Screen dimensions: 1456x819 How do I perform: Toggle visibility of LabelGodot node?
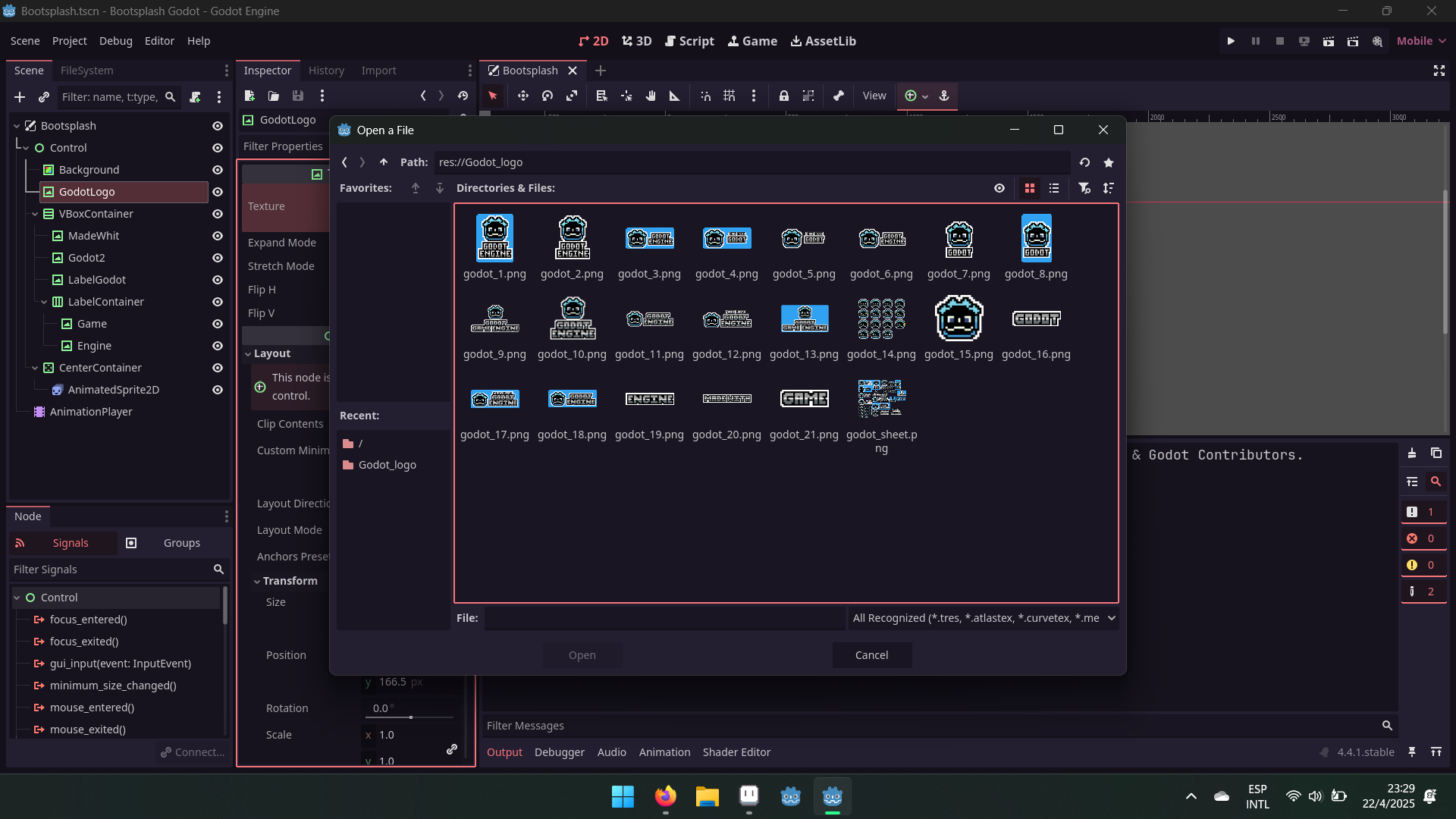click(x=218, y=280)
